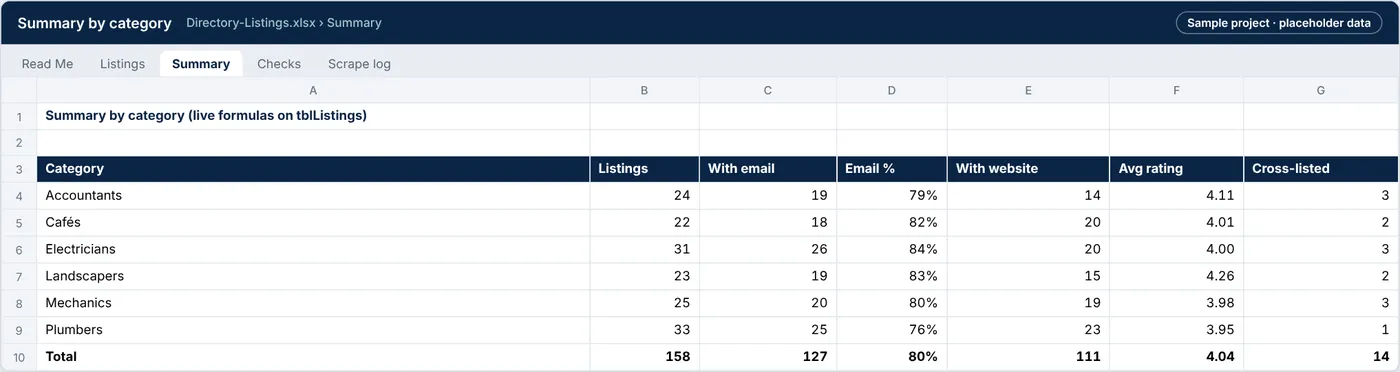Select column F header

1176,90
